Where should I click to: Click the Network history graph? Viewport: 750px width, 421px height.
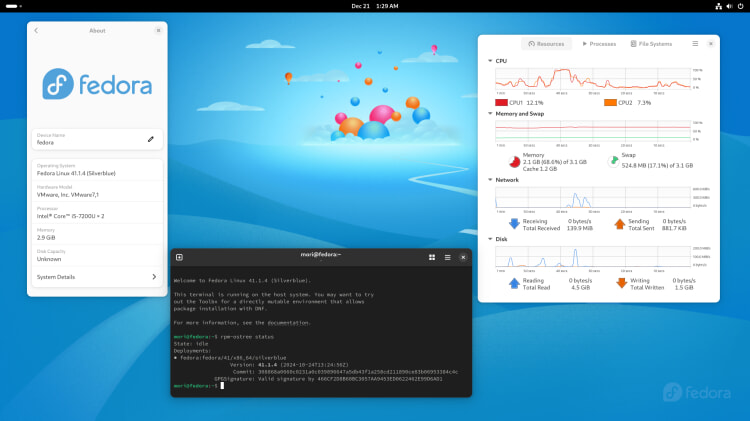593,198
